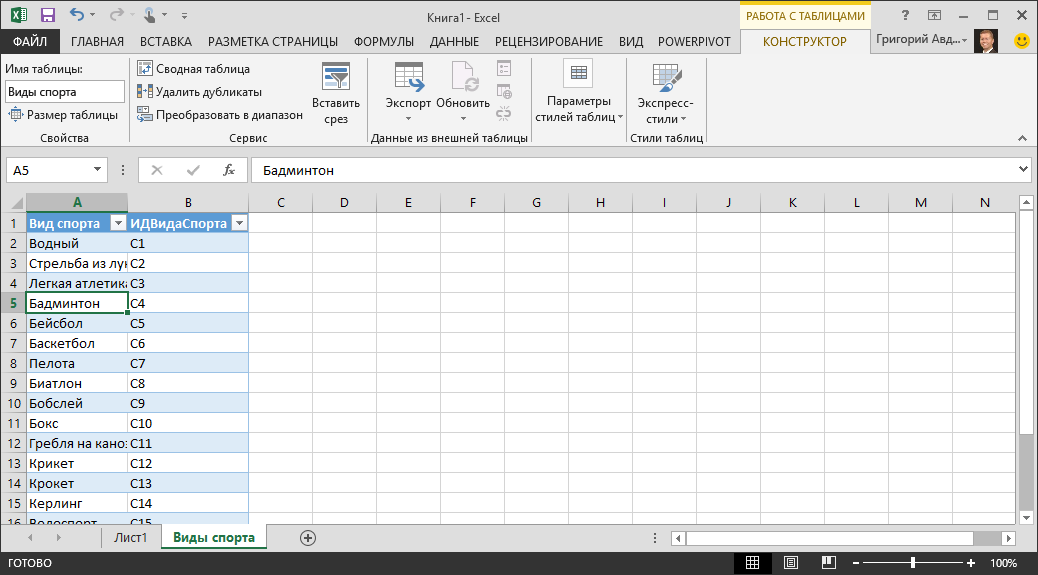
Task: Click the Сводная таблица pivot table icon
Action: tap(145, 69)
